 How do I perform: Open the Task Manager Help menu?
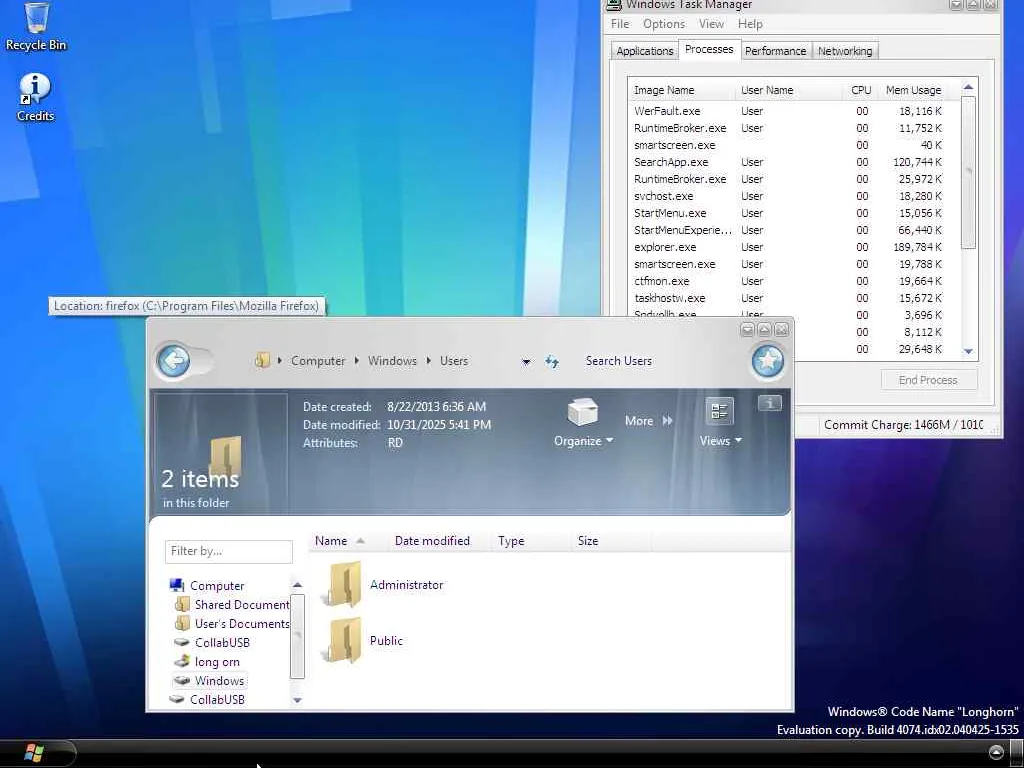pyautogui.click(x=750, y=24)
